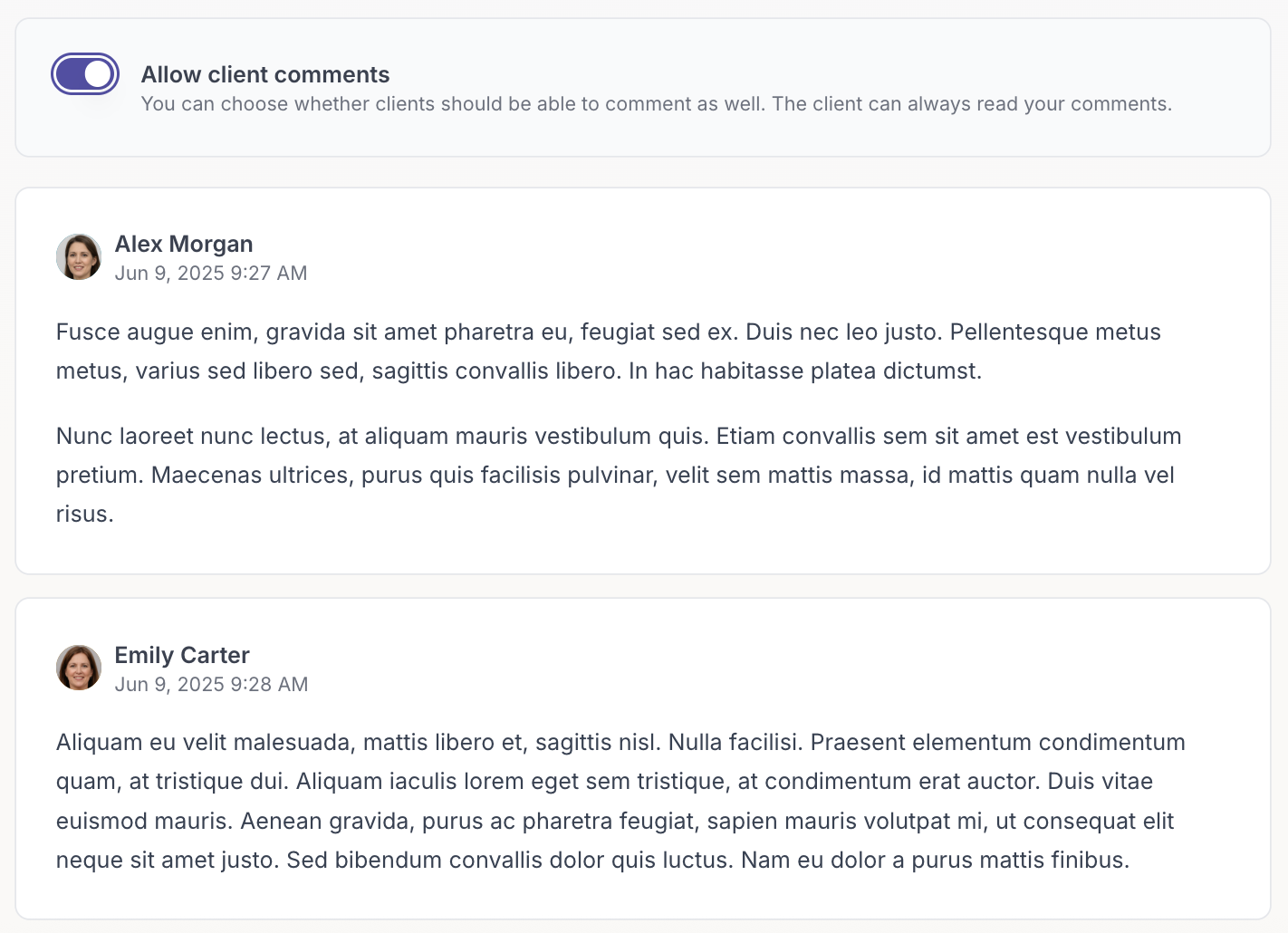Click the sentence 'In hac habitasse platea dictumst.'
The width and height of the screenshot is (1288, 933).
(805, 371)
